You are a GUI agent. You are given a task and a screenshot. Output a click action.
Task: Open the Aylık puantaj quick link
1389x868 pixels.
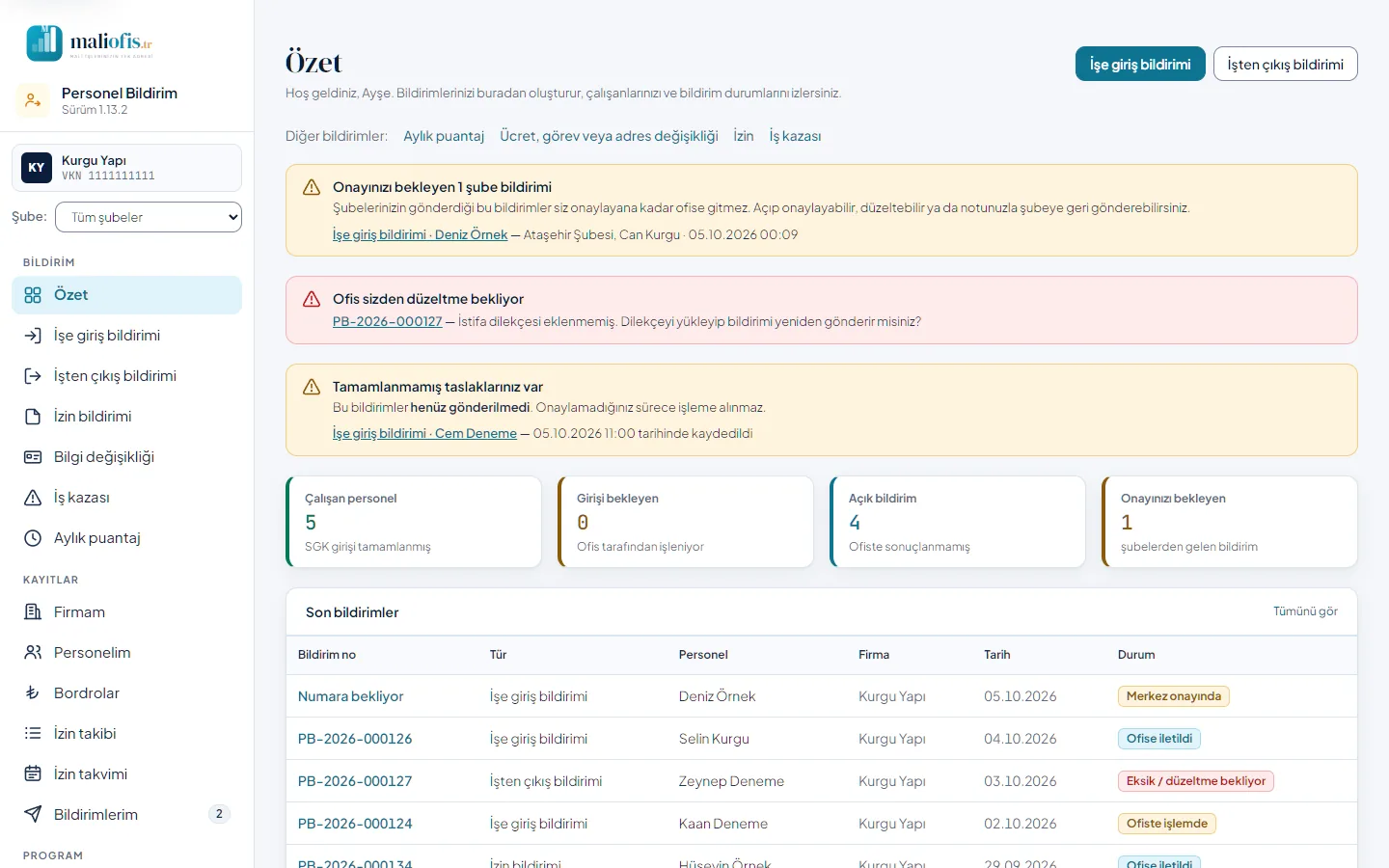click(444, 136)
